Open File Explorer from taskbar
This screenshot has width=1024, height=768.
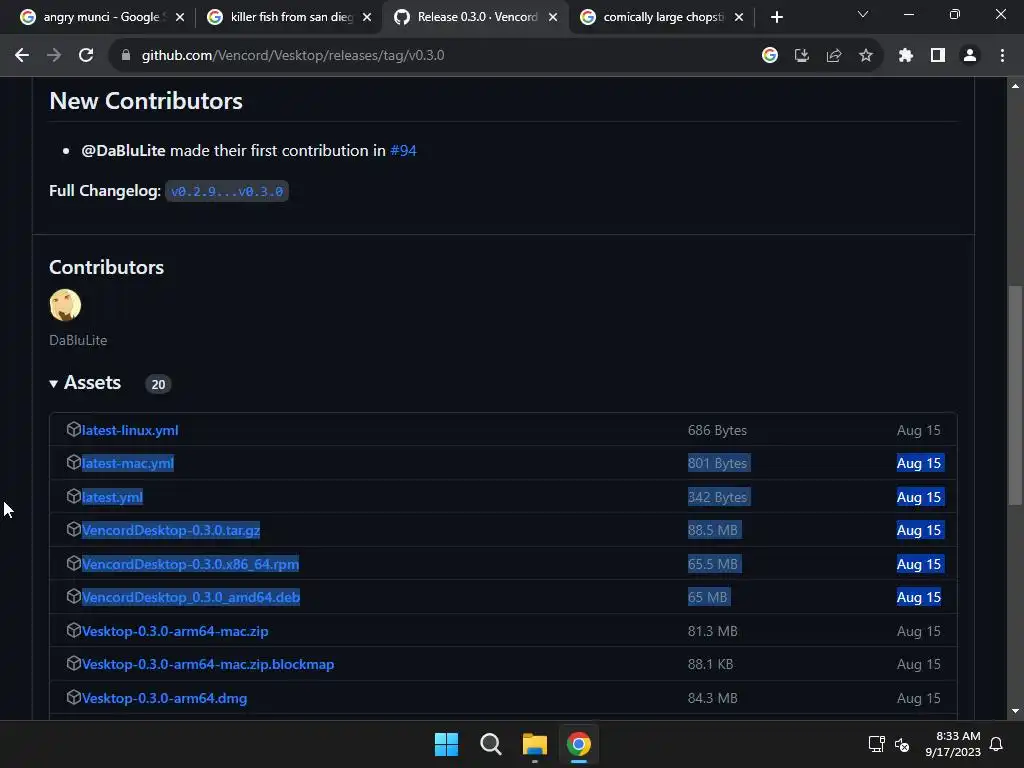tap(535, 744)
